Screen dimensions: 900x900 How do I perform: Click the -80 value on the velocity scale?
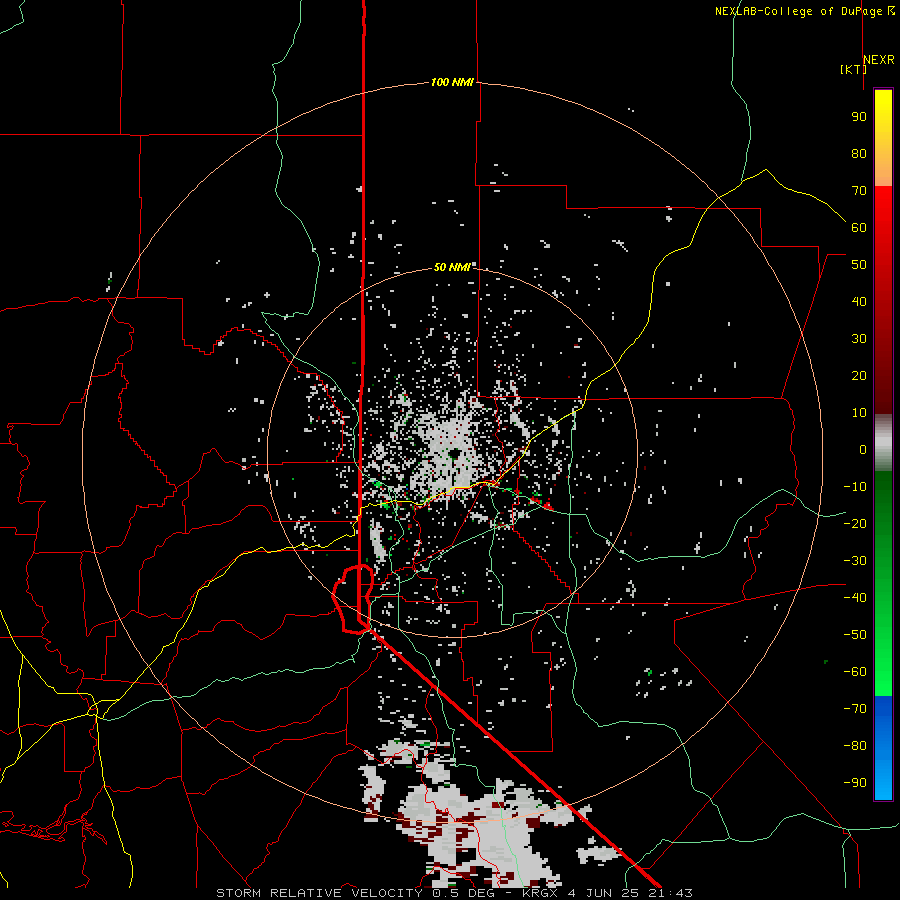tap(855, 746)
